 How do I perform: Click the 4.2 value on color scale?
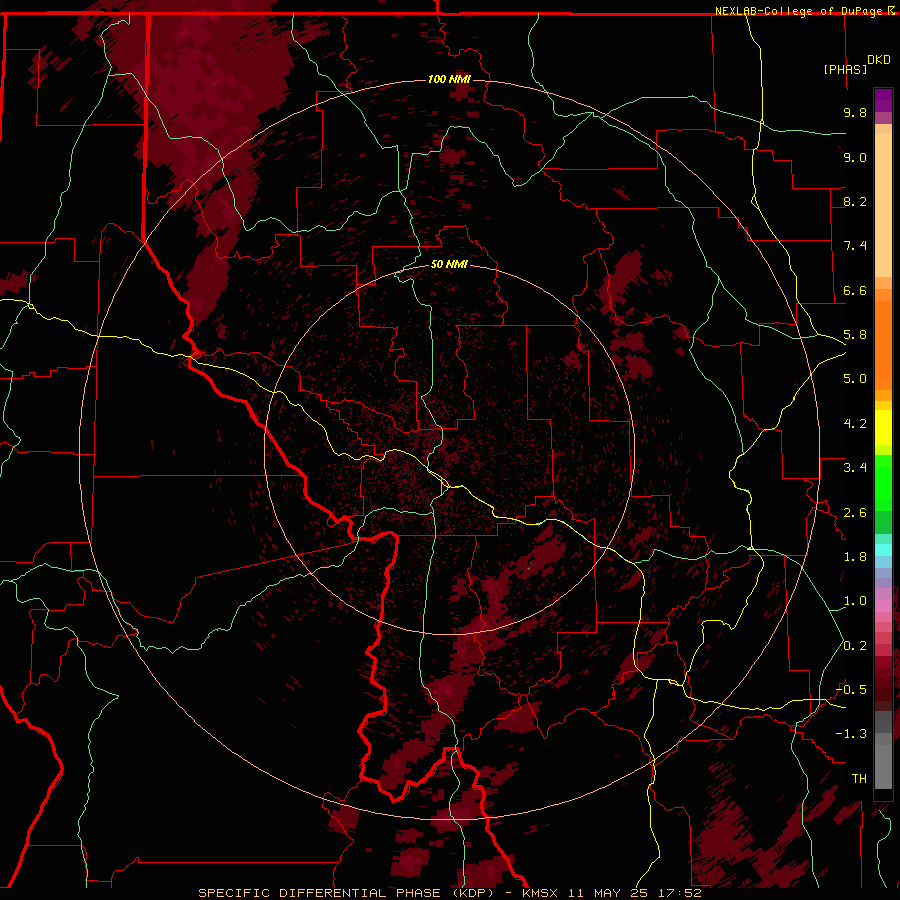pos(855,424)
